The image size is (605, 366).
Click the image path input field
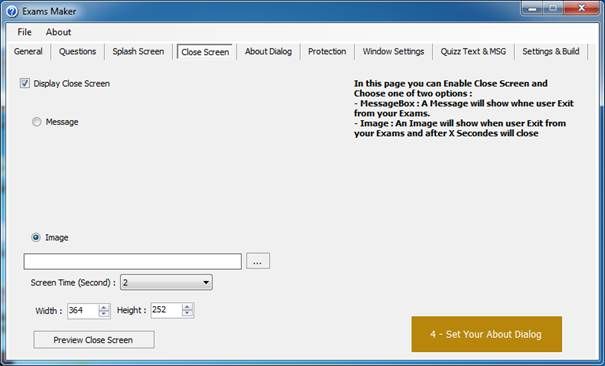click(x=132, y=261)
